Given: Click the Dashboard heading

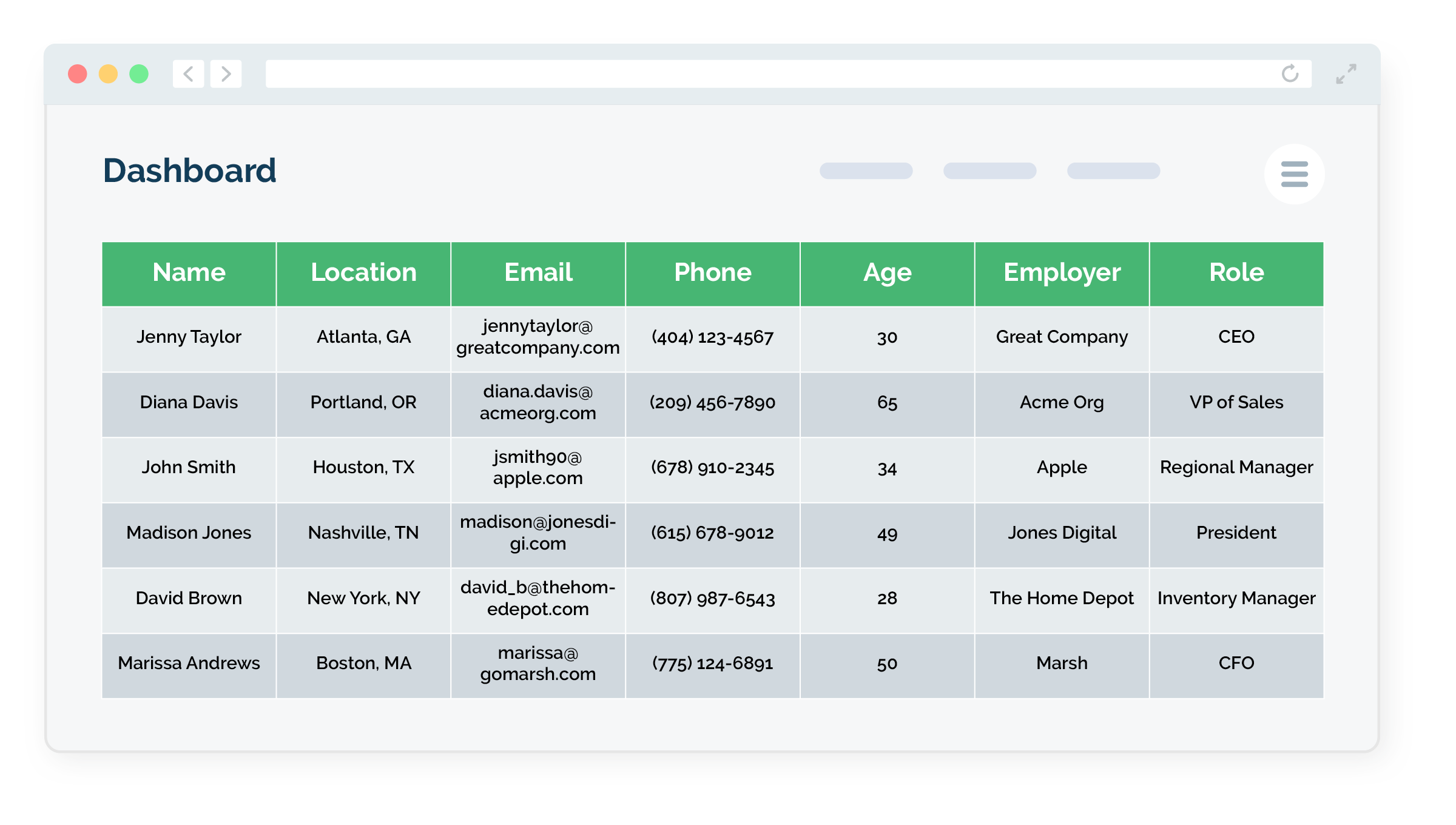Looking at the screenshot, I should pyautogui.click(x=190, y=171).
